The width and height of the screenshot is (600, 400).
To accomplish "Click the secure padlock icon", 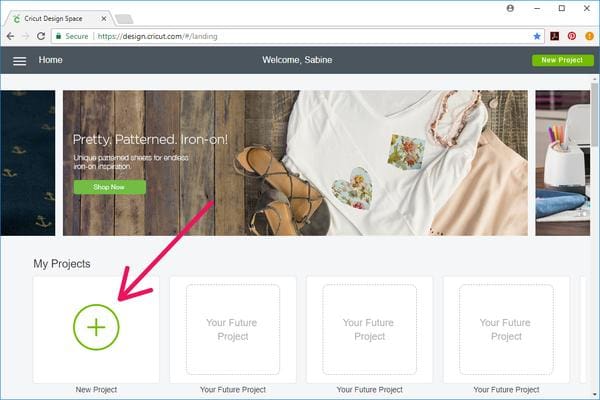I will point(59,36).
